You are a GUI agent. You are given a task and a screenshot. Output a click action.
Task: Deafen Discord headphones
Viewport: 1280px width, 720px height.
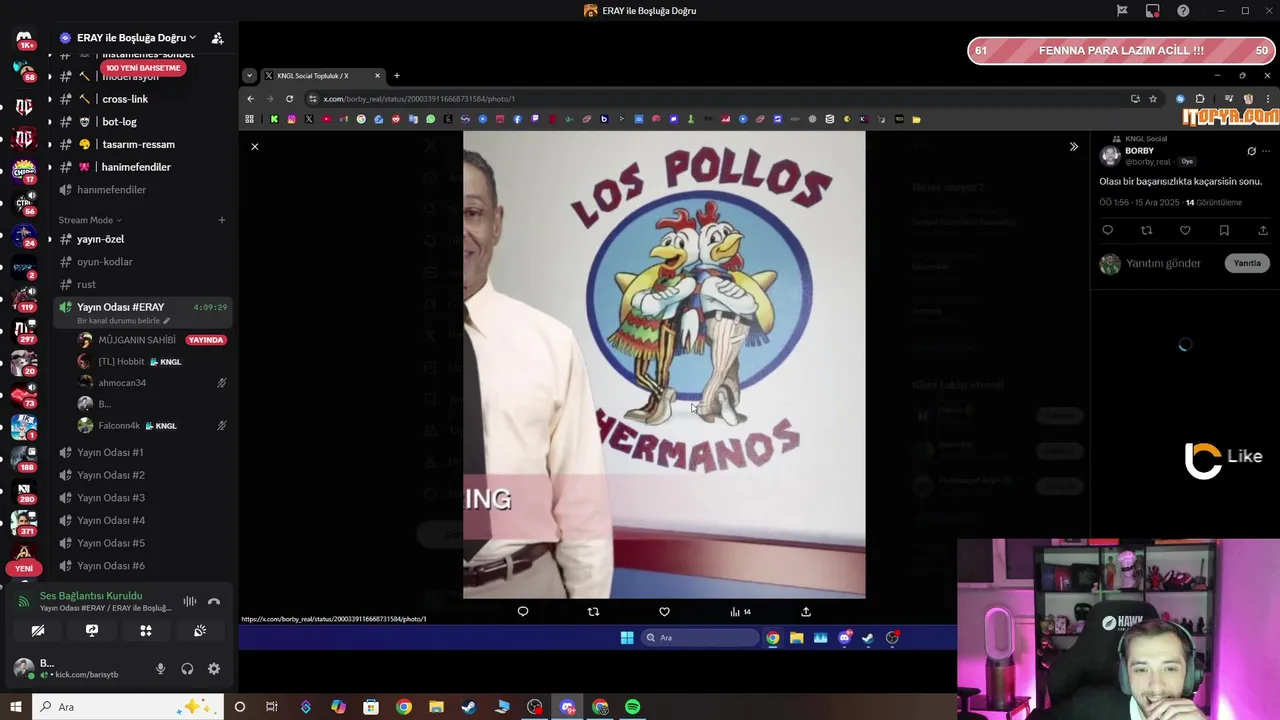coord(187,669)
